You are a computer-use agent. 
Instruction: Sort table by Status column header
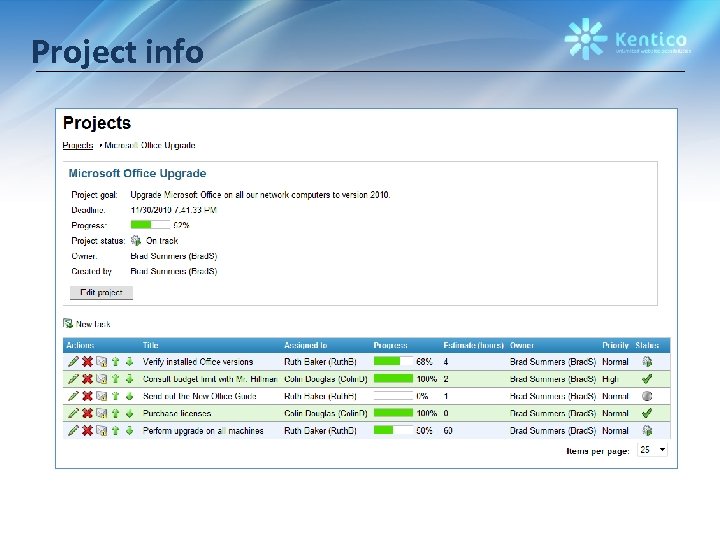tap(647, 345)
